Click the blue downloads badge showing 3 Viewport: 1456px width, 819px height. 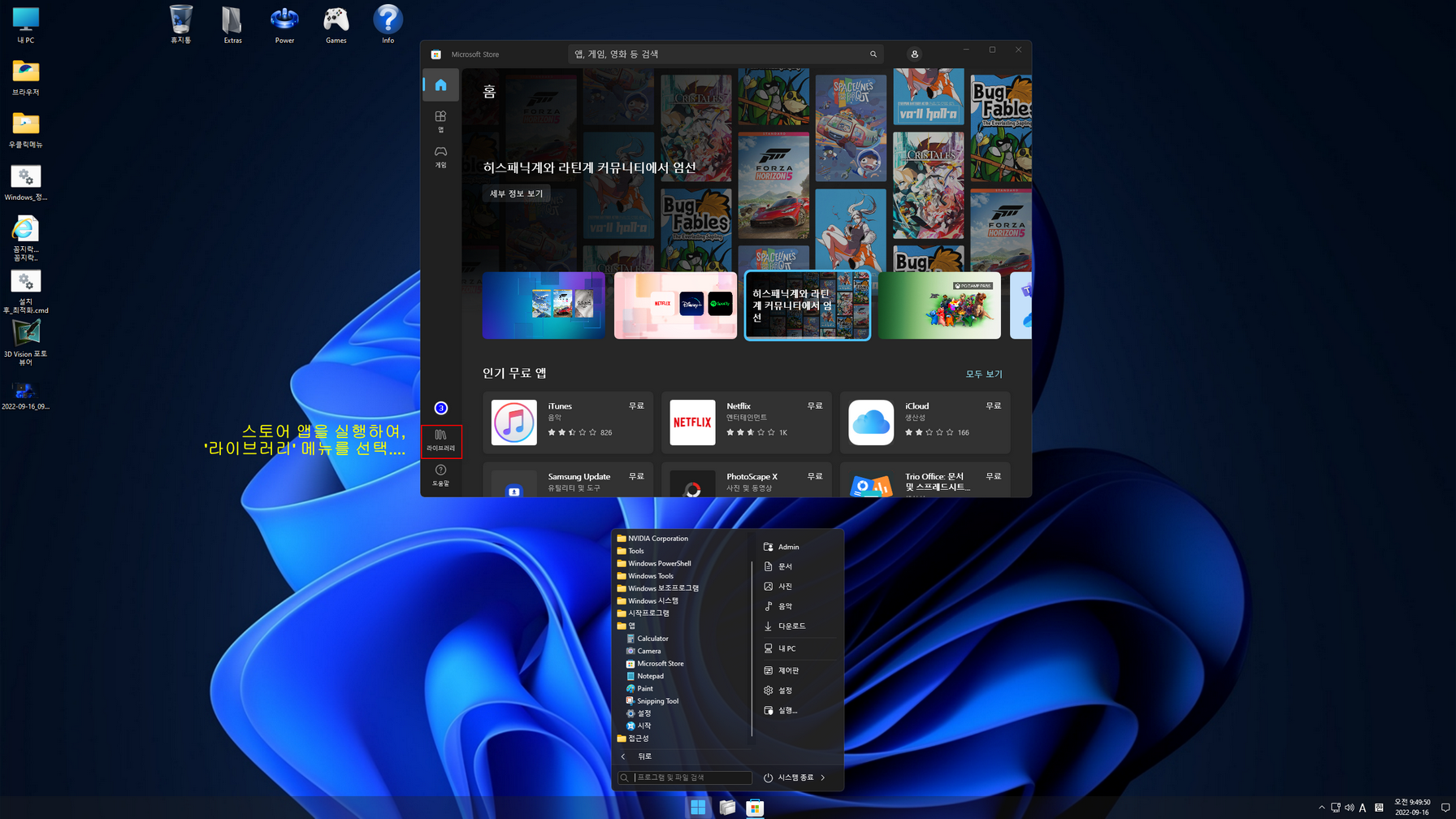coord(441,408)
